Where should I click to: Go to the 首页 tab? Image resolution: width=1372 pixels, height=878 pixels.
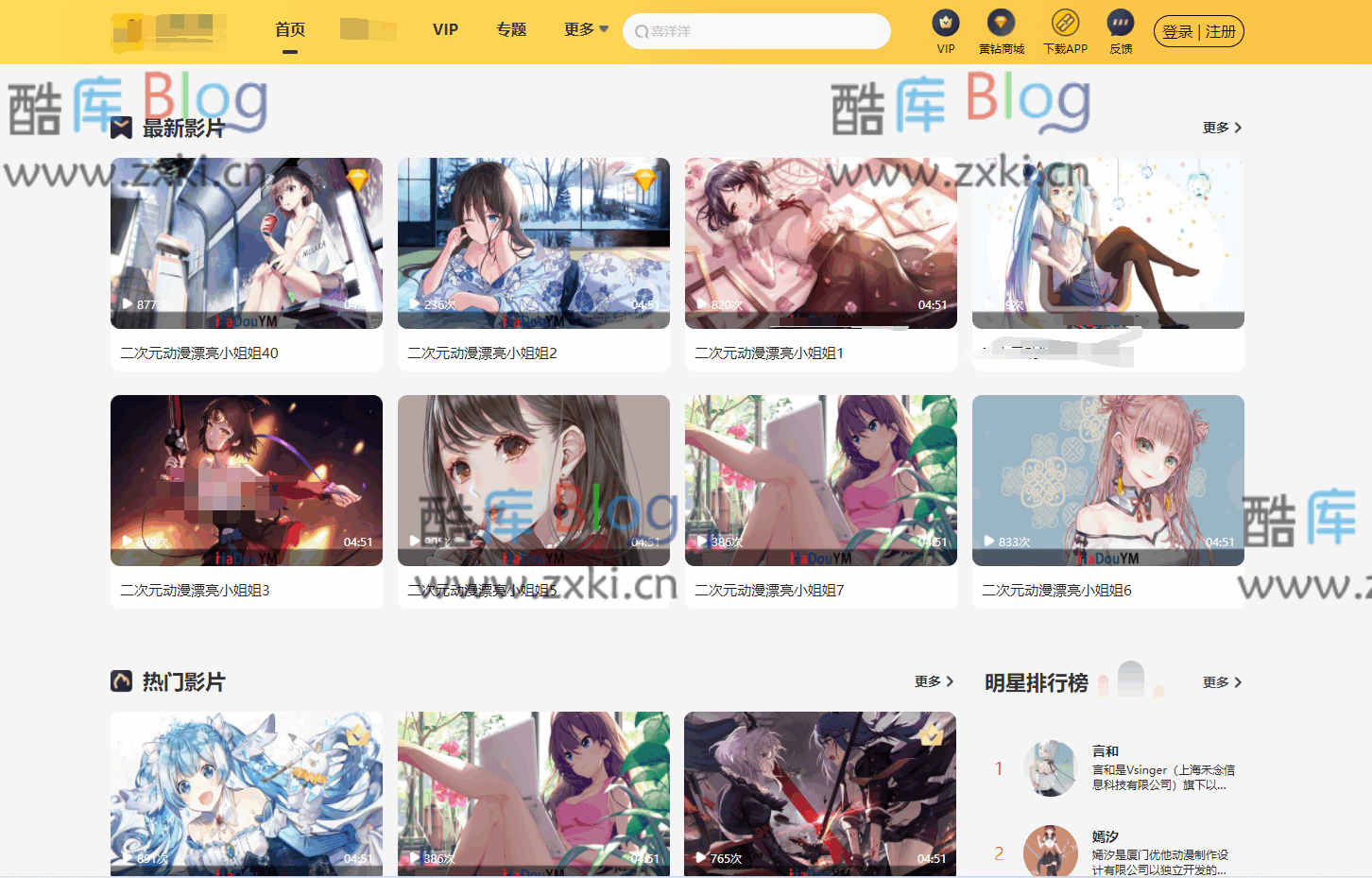pyautogui.click(x=290, y=30)
